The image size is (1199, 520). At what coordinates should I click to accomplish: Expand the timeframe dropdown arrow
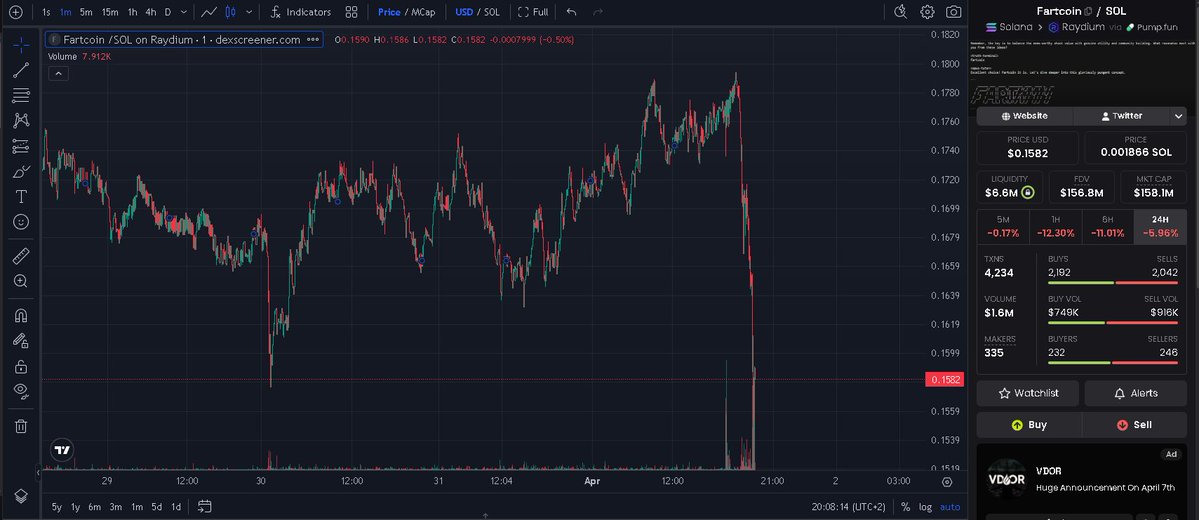(184, 12)
